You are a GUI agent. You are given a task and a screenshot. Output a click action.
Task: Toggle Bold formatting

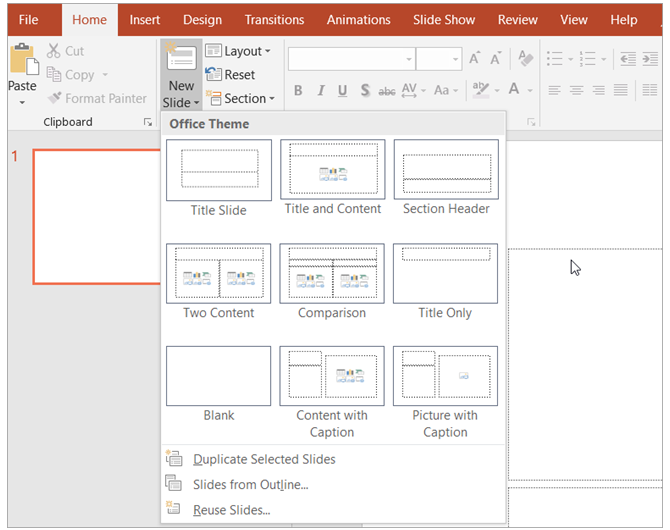pyautogui.click(x=297, y=91)
